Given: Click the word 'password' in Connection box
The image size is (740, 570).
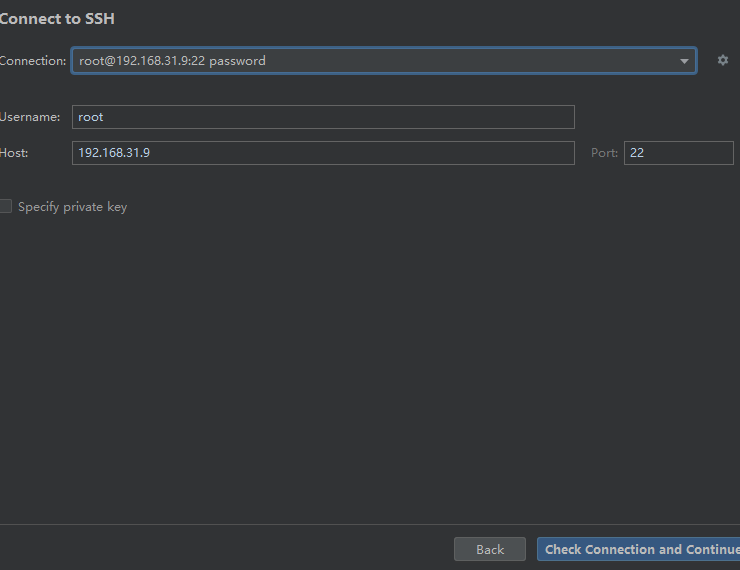Looking at the screenshot, I should 237,61.
